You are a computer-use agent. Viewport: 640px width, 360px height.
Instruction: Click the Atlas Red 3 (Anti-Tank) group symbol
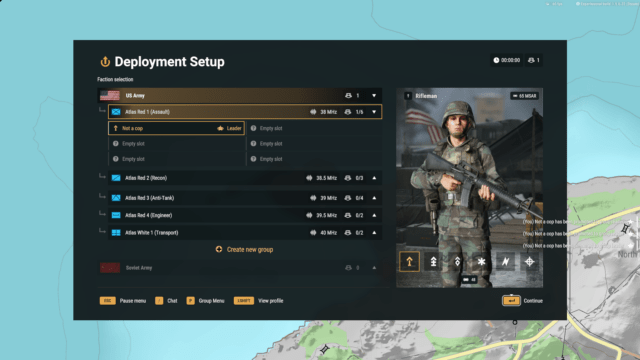(x=116, y=198)
